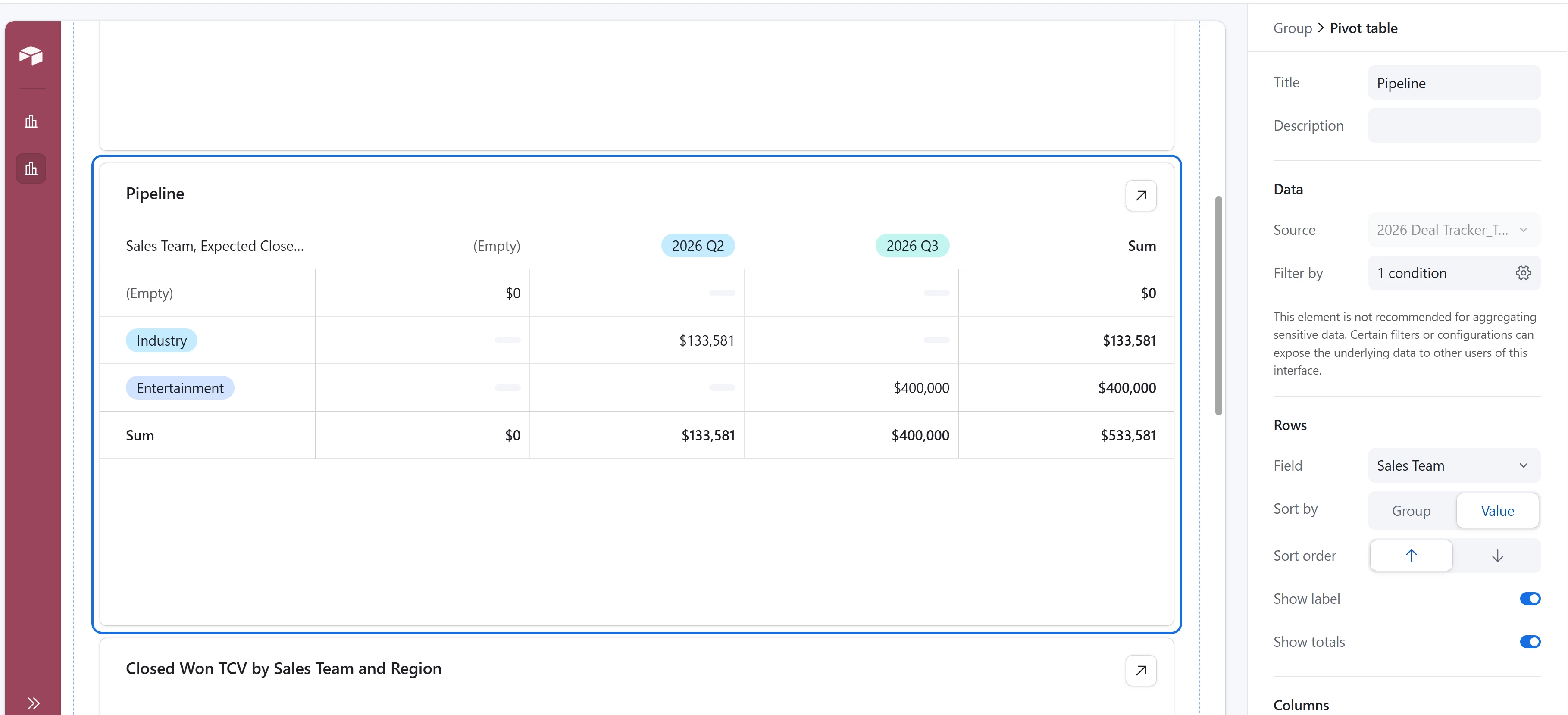Open the Sales Team field dropdown
This screenshot has width=1568, height=715.
pyautogui.click(x=1453, y=465)
